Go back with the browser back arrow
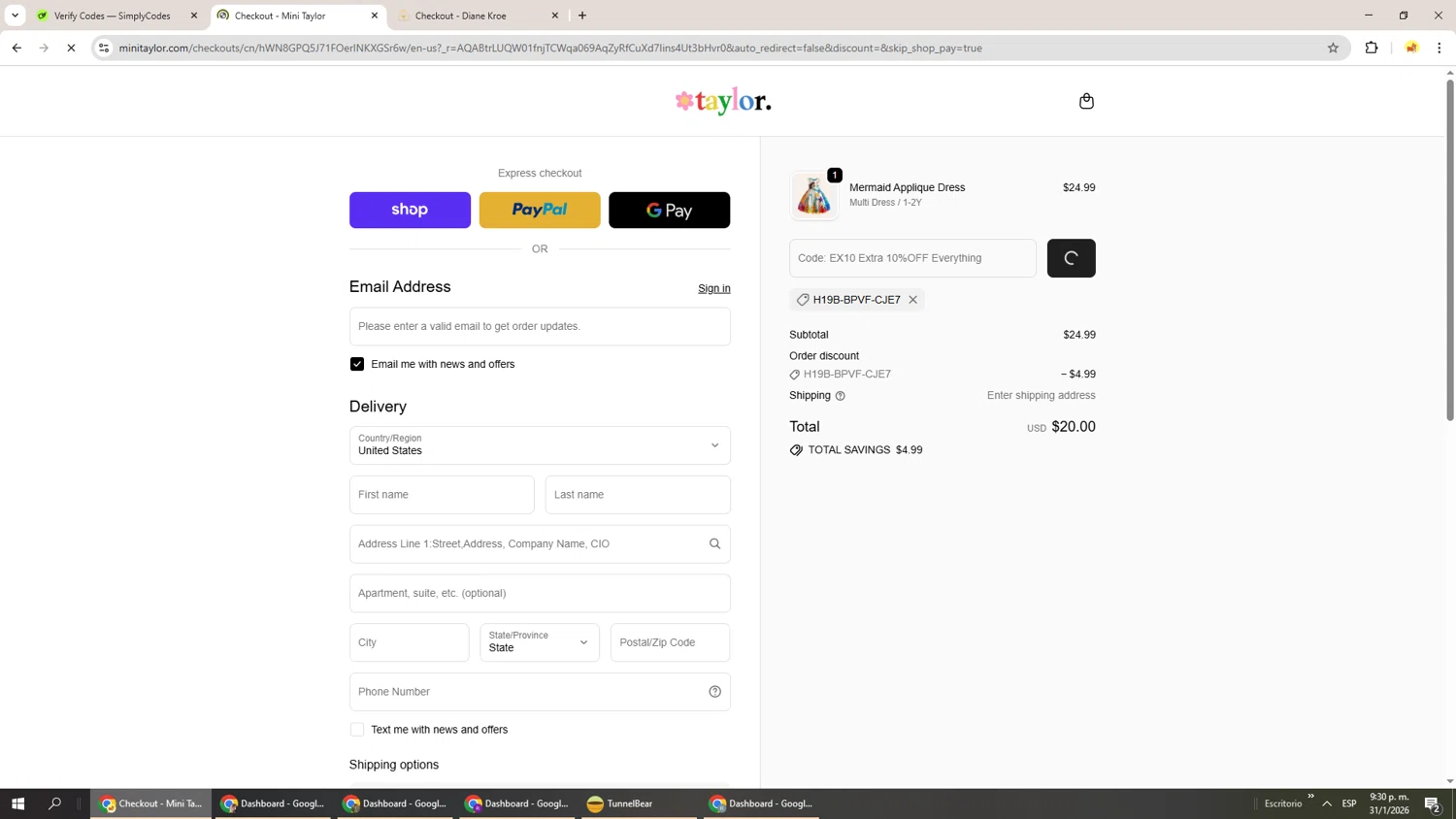Screen dimensions: 1456x819 point(17,48)
